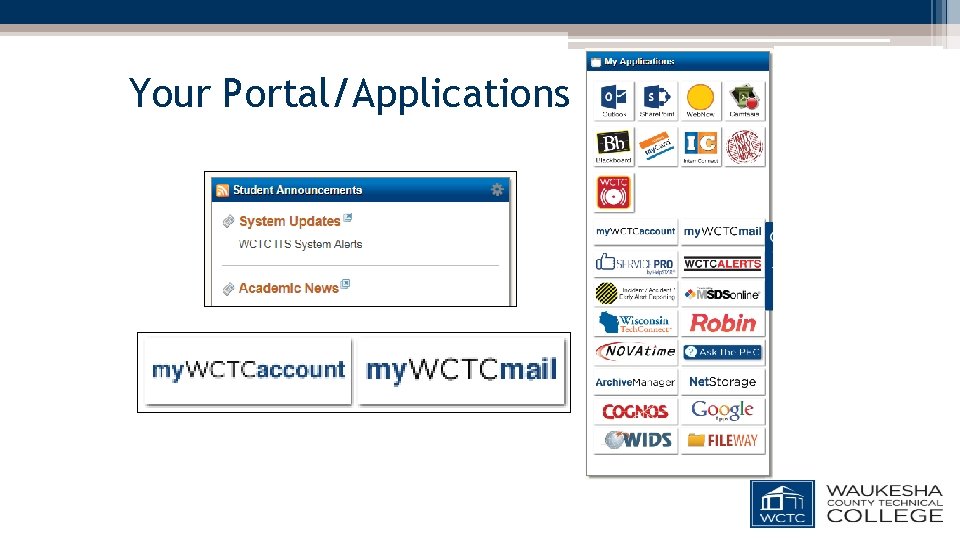Open the Service Pro tile
This screenshot has width=960, height=540.
(636, 263)
